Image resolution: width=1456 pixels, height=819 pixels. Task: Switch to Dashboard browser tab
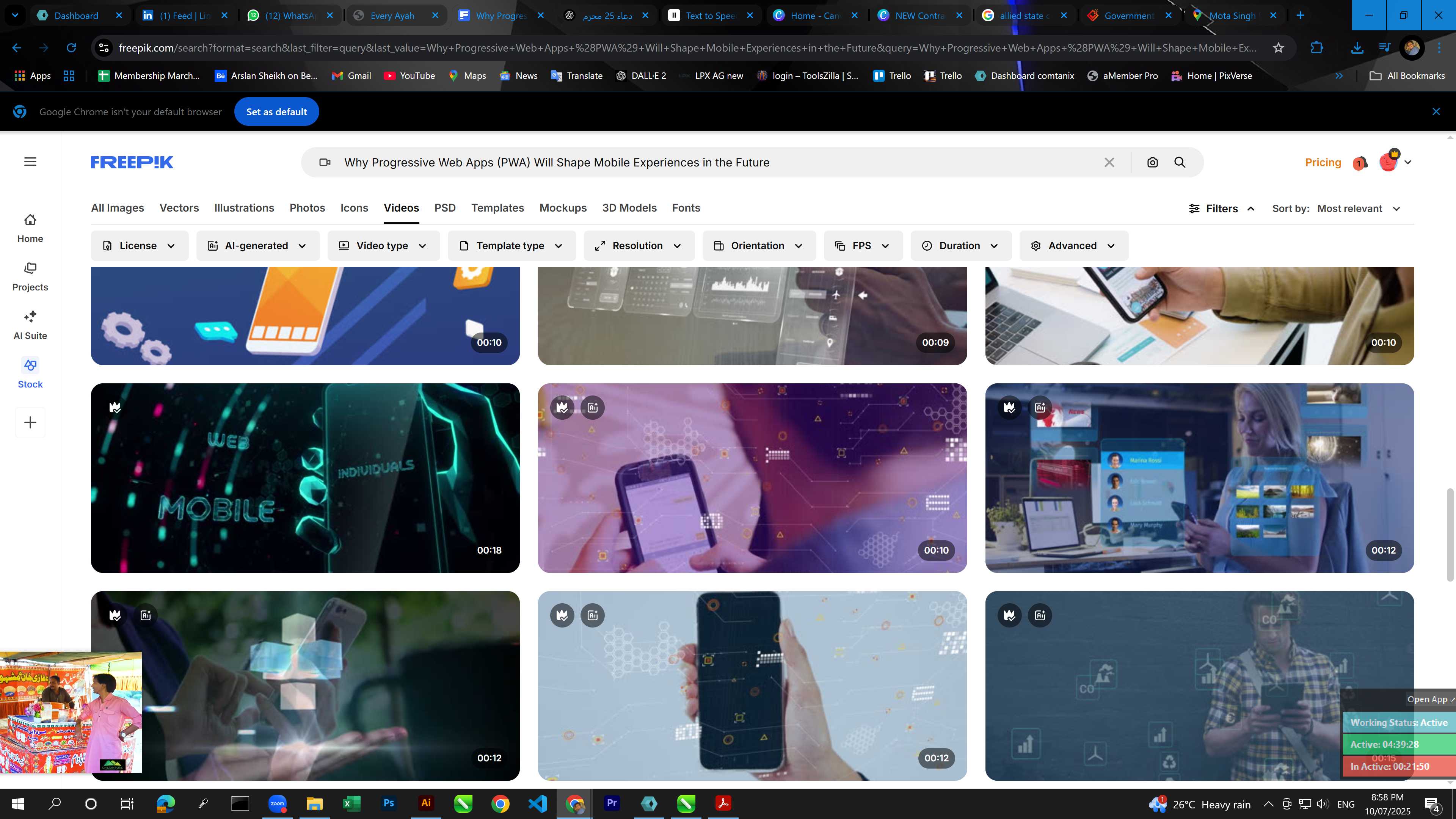pyautogui.click(x=76, y=15)
